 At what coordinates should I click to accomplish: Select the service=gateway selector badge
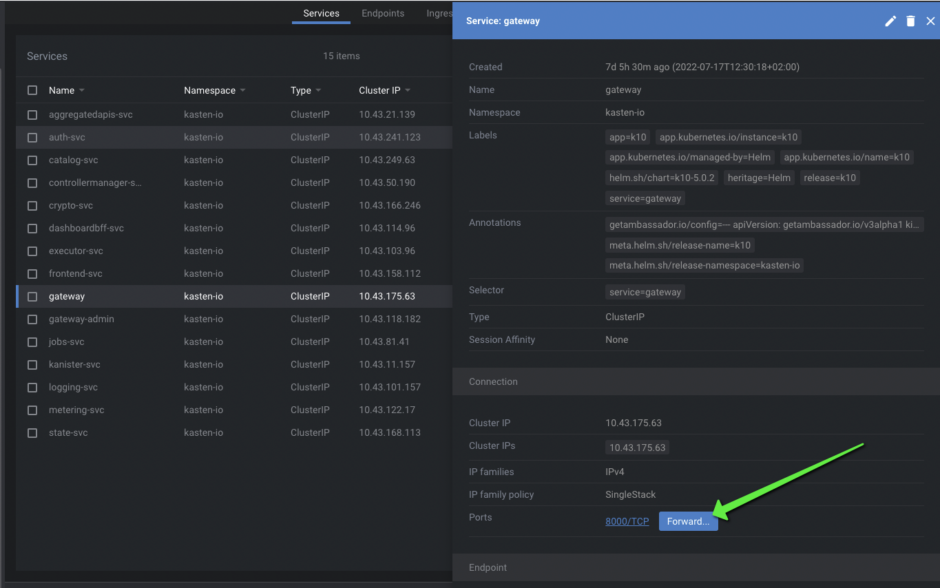645,292
